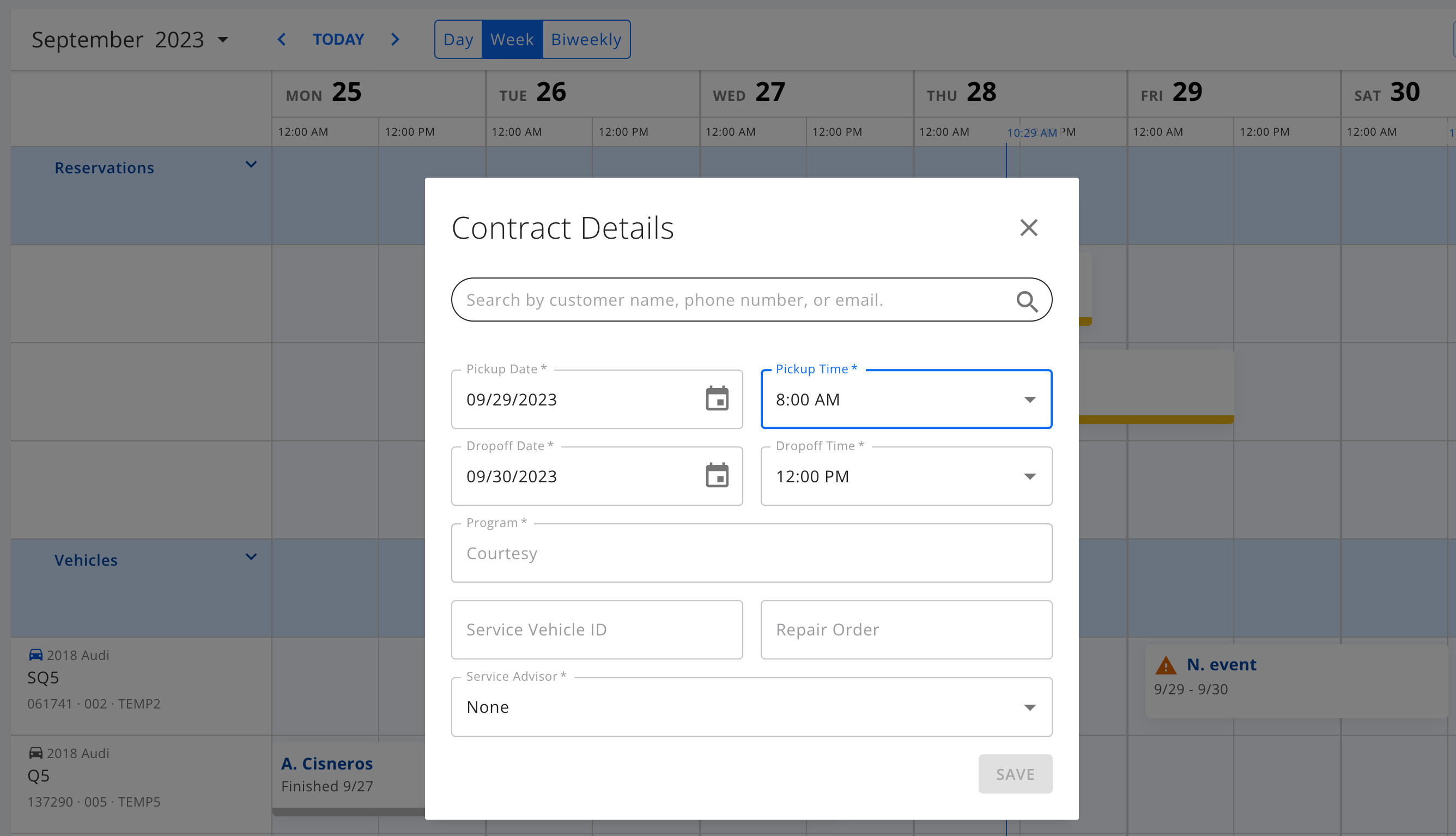
Task: Open the Dropoff Date calendar picker icon
Action: tap(717, 476)
